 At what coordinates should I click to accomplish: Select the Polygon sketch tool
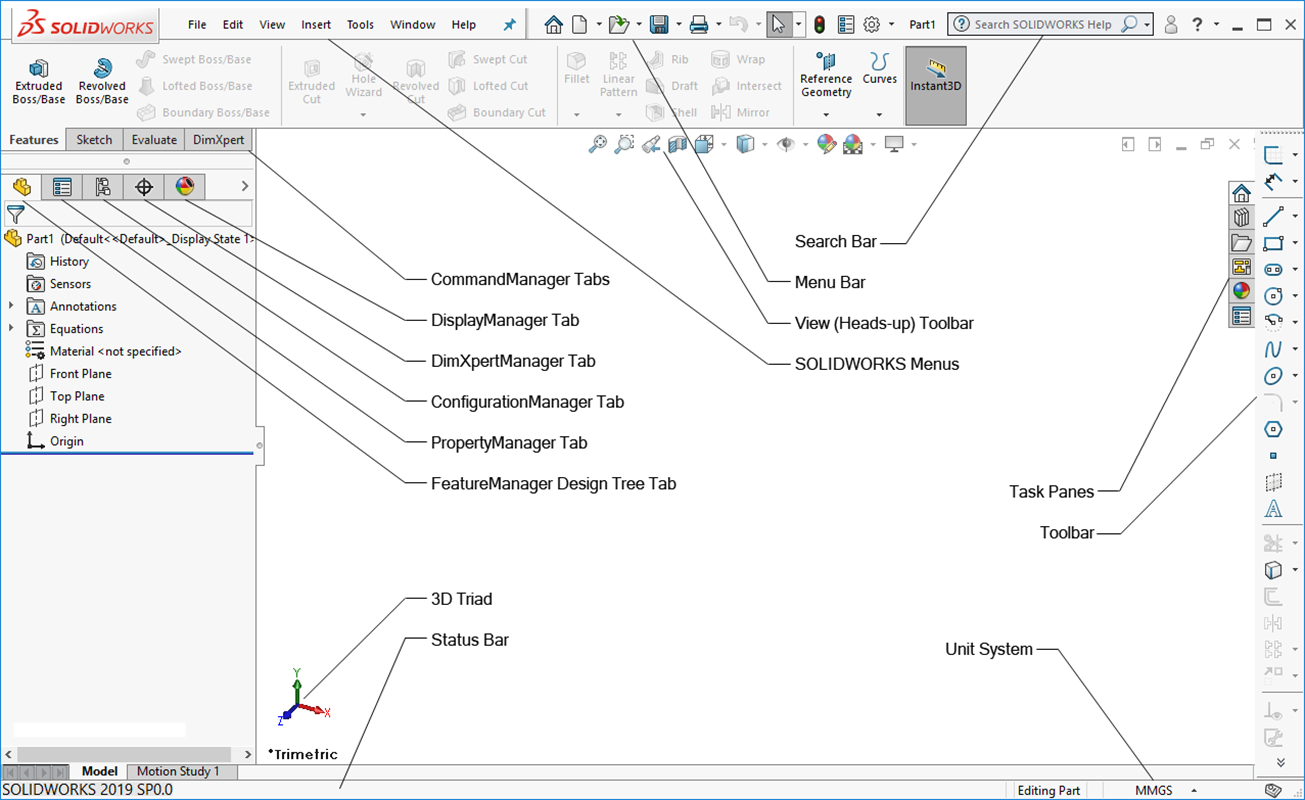[x=1273, y=429]
